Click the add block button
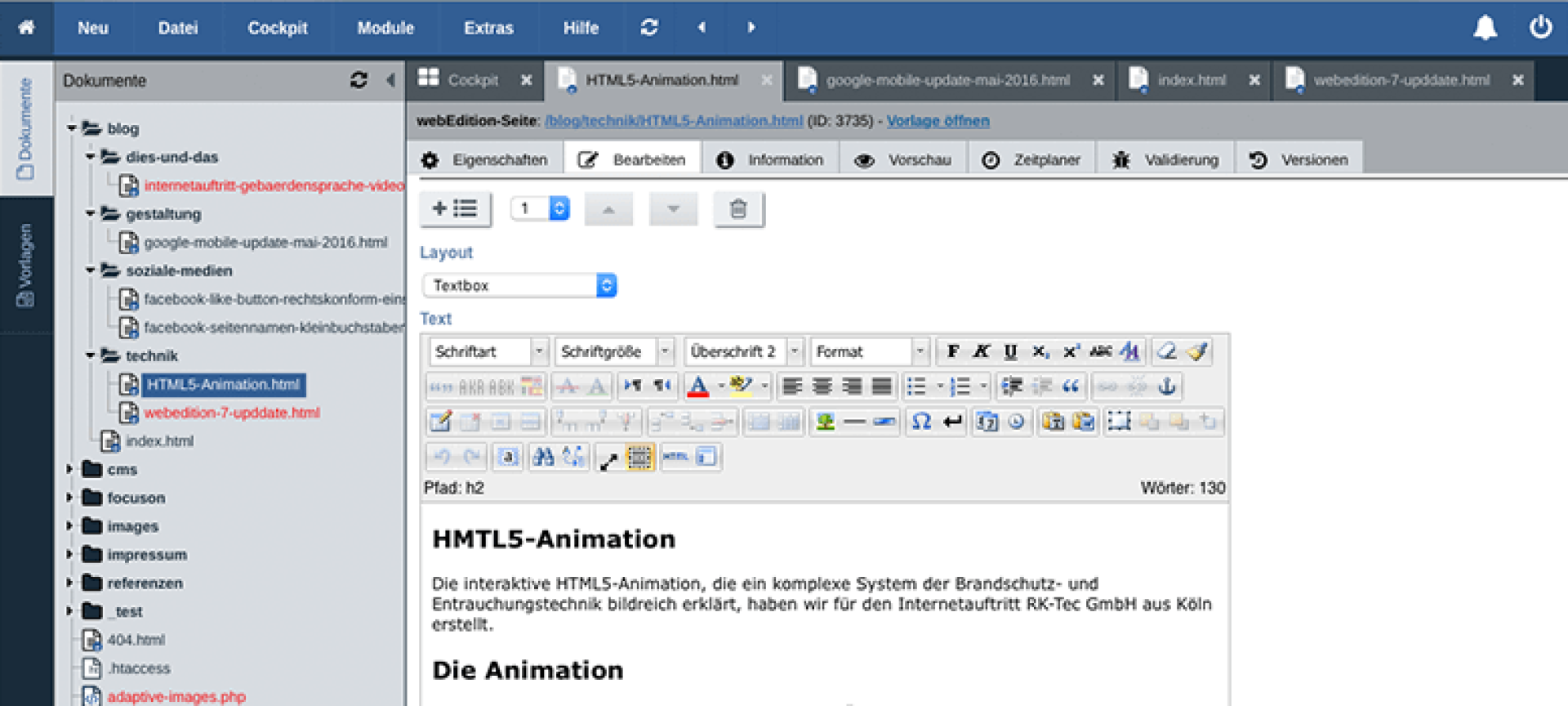The height and width of the screenshot is (706, 1568). click(455, 209)
